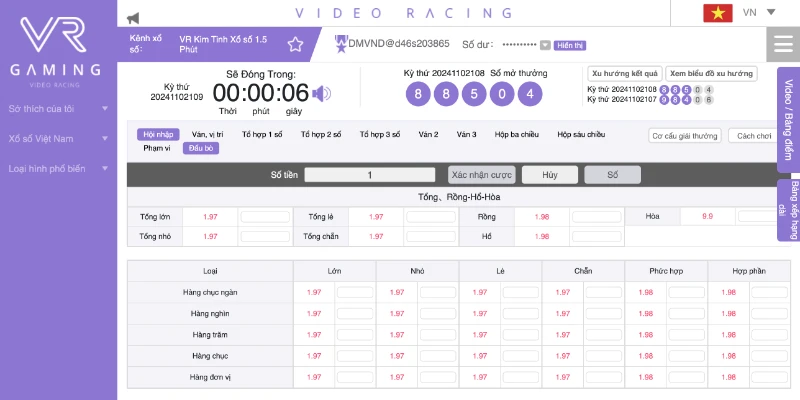Image resolution: width=800 pixels, height=400 pixels.
Task: Switch to Tổ hợp 2 số tab
Action: (320, 134)
